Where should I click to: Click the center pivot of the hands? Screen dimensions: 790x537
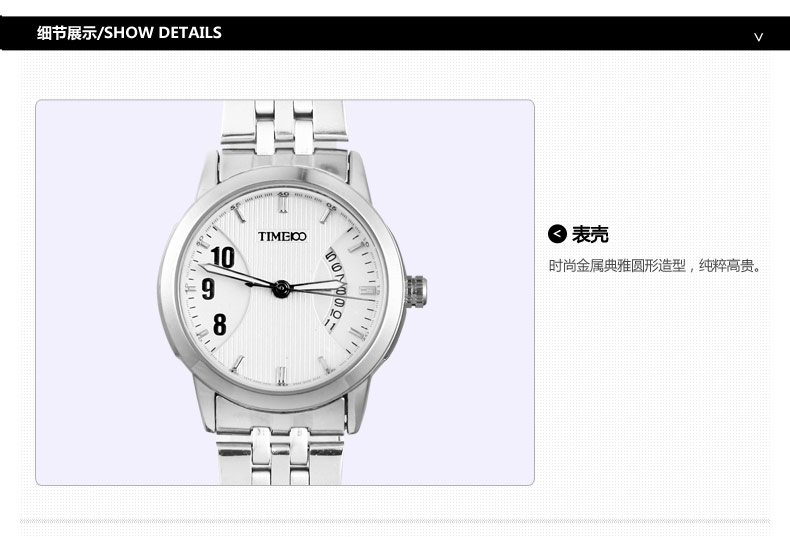pyautogui.click(x=281, y=289)
